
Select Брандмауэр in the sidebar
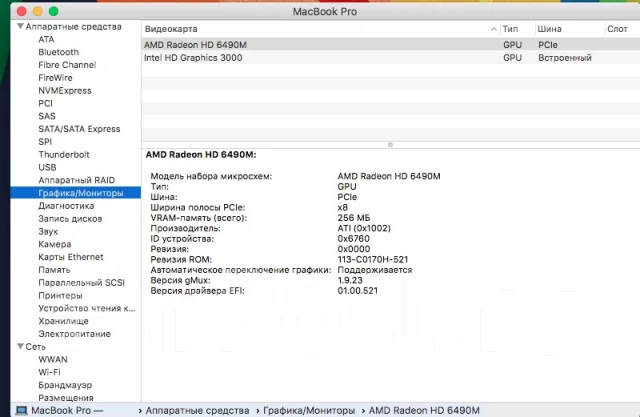(65, 385)
